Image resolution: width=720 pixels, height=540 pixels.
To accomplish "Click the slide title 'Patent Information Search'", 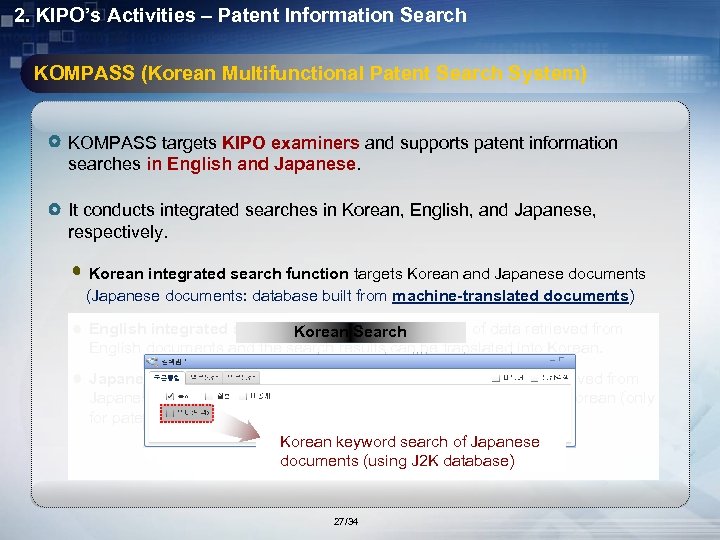I will (342, 15).
